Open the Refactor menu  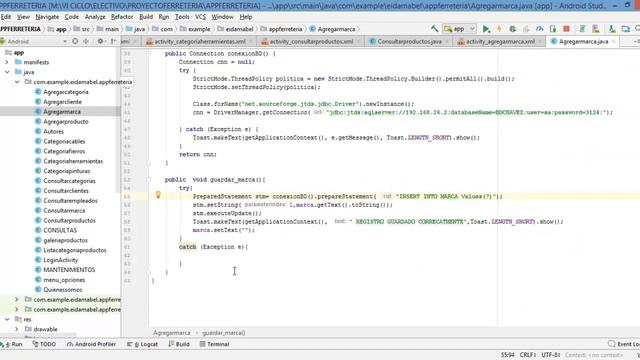[122, 17]
